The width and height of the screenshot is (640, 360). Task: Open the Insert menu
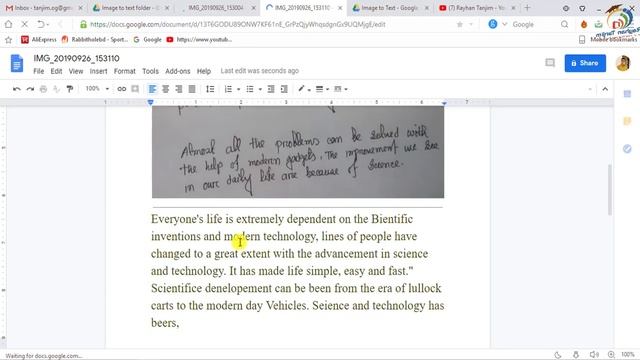(x=98, y=71)
